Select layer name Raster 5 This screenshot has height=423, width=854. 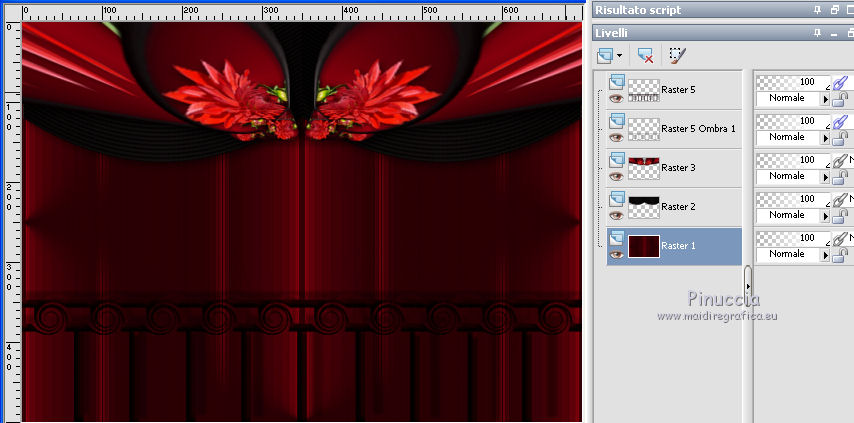pyautogui.click(x=678, y=90)
